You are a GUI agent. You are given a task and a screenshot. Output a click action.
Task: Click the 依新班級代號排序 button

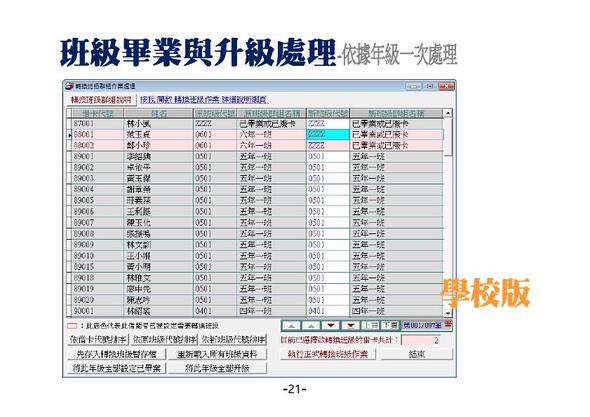233,340
